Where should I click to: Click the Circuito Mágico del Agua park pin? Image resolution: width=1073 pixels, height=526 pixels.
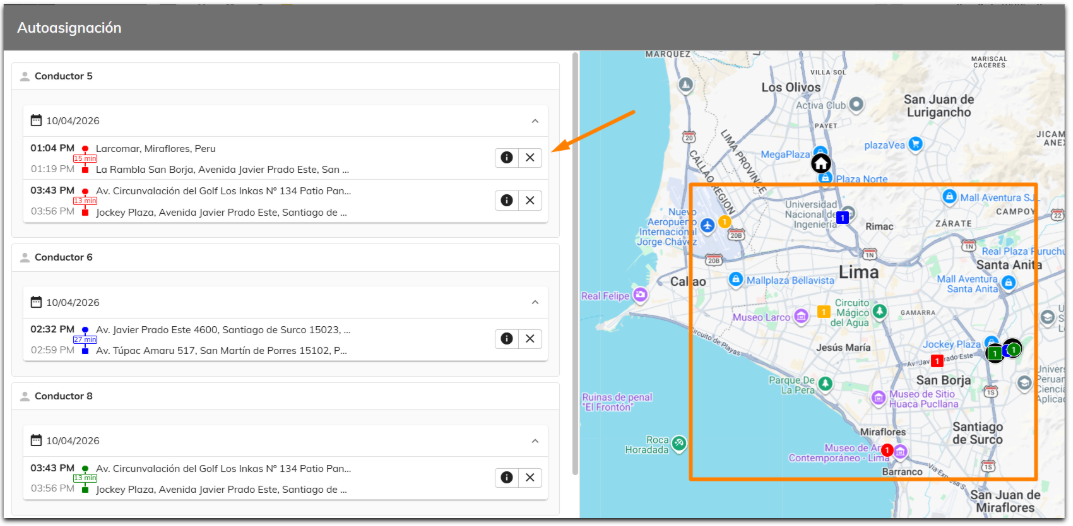click(x=881, y=311)
